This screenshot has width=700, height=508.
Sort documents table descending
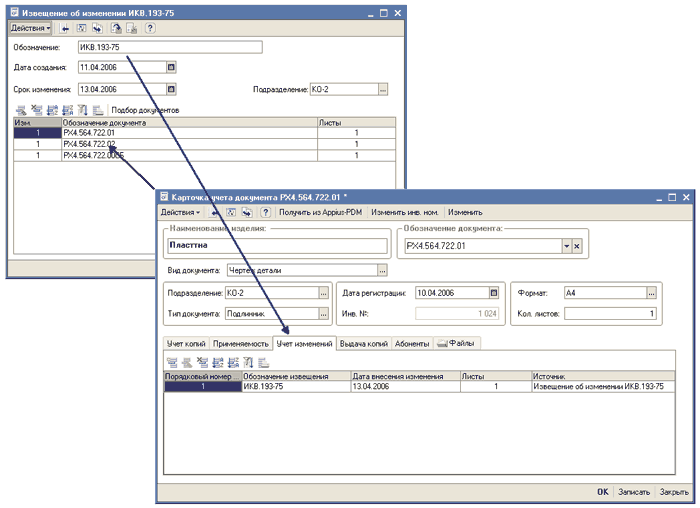point(67,110)
